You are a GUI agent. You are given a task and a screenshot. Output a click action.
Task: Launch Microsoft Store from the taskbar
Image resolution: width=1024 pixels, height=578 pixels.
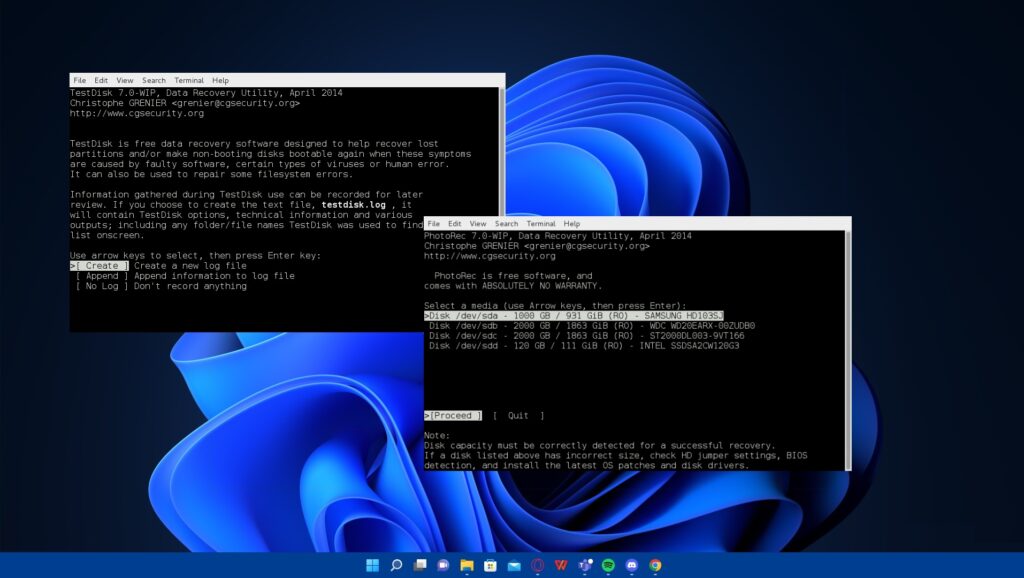coord(490,565)
